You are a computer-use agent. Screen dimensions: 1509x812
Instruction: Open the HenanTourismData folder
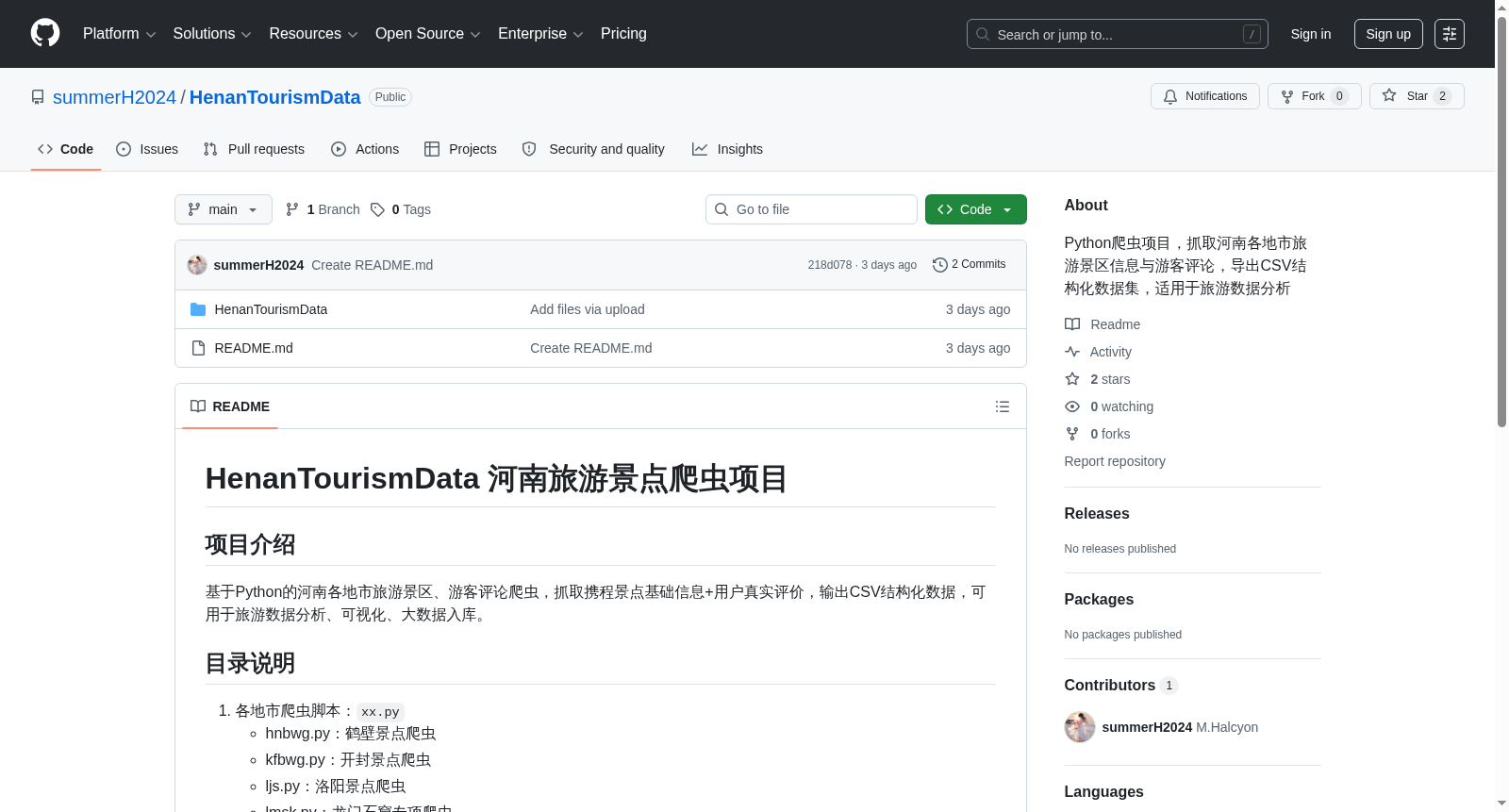[271, 309]
